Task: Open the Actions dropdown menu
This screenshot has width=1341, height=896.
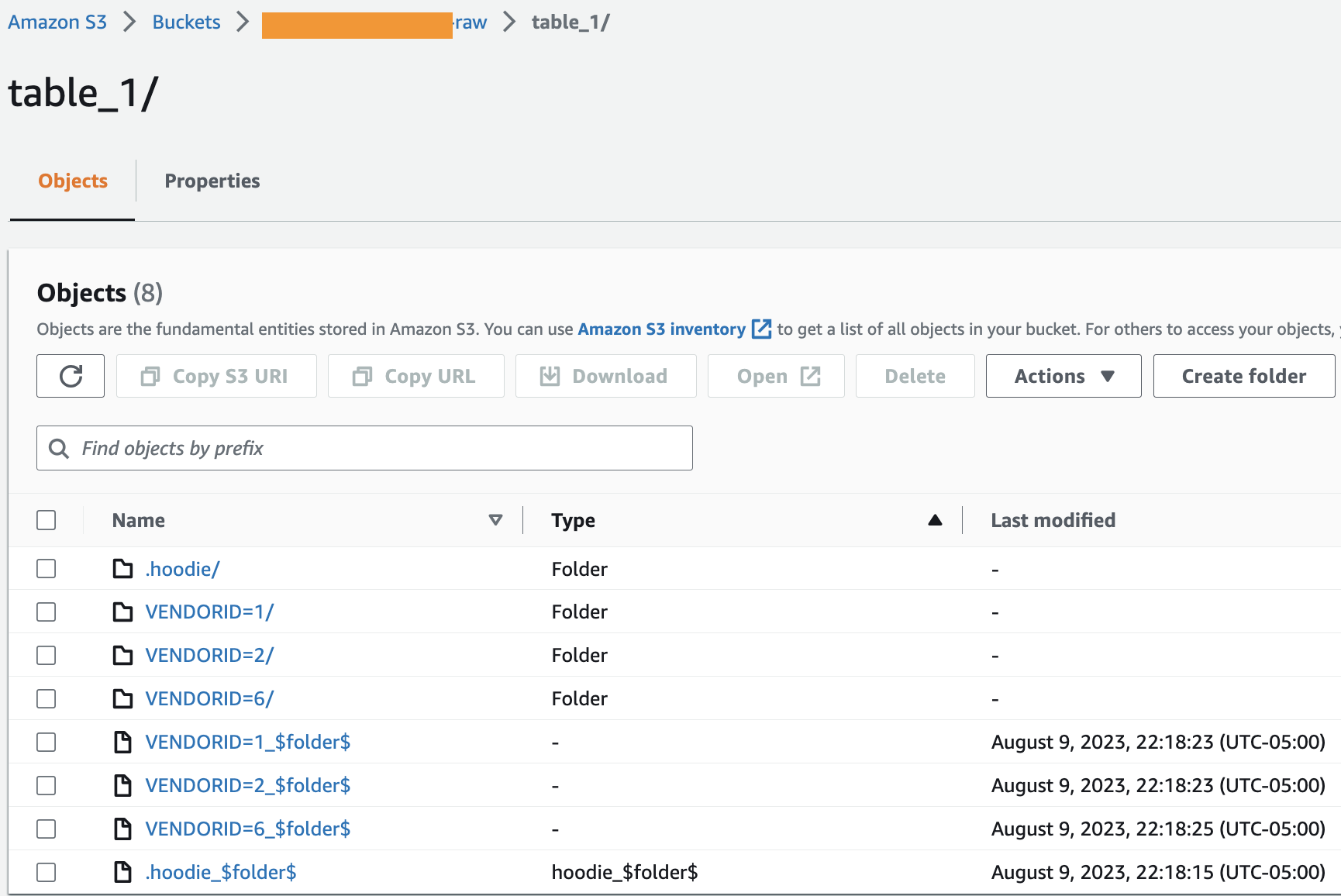Action: (x=1063, y=376)
